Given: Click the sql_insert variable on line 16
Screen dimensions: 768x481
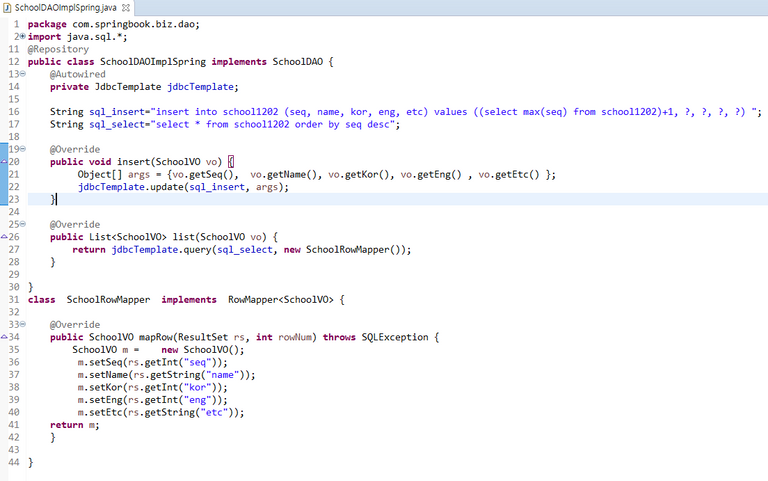Looking at the screenshot, I should pyautogui.click(x=117, y=112).
